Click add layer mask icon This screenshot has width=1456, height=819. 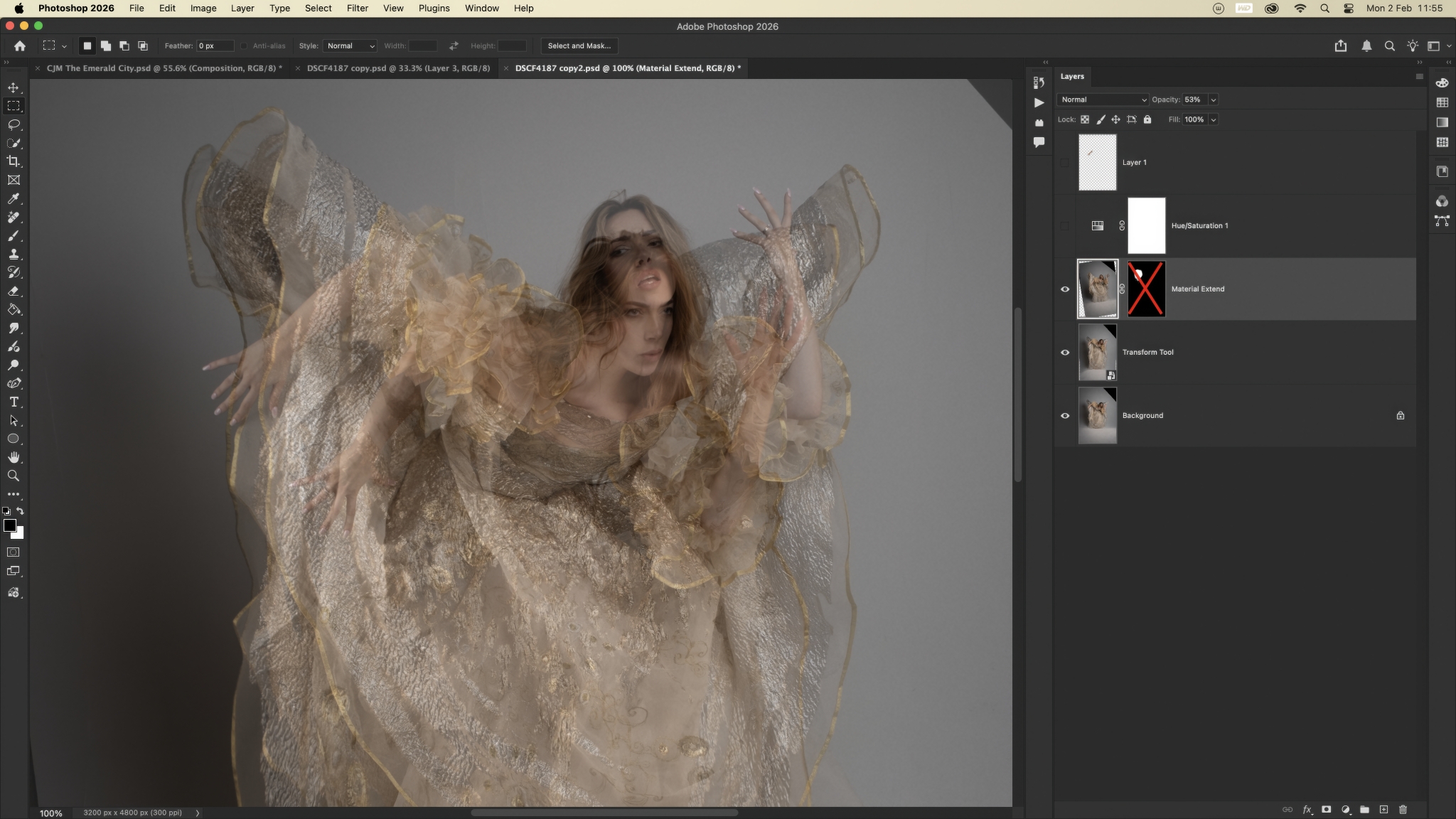(x=1326, y=809)
